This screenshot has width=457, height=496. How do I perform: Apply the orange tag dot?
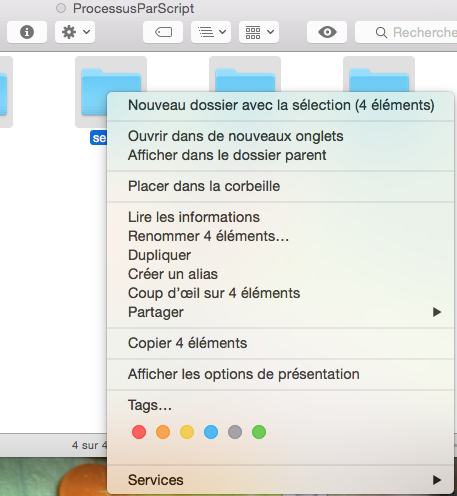pos(163,432)
